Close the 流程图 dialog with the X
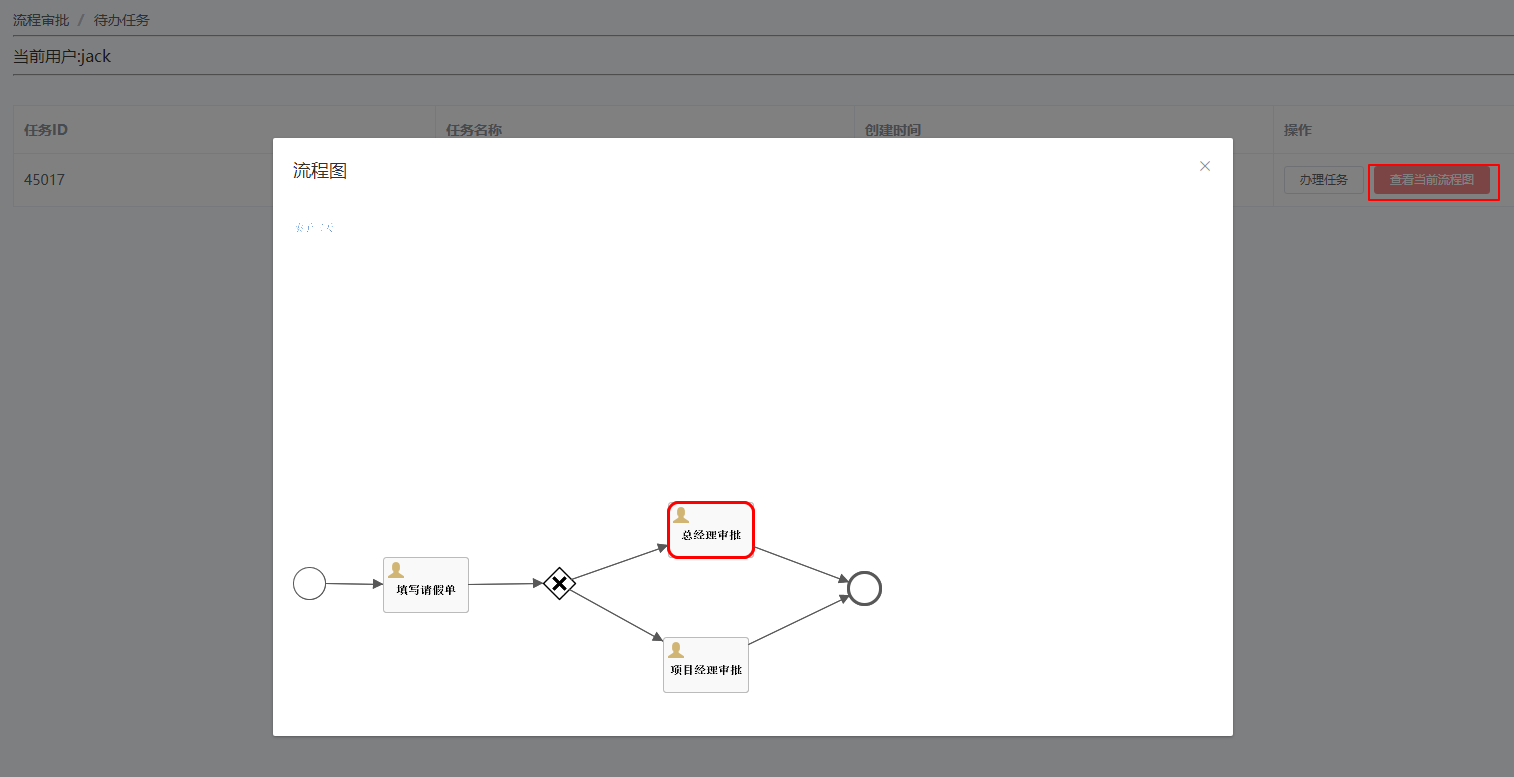Viewport: 1514px width, 777px height. [x=1204, y=166]
